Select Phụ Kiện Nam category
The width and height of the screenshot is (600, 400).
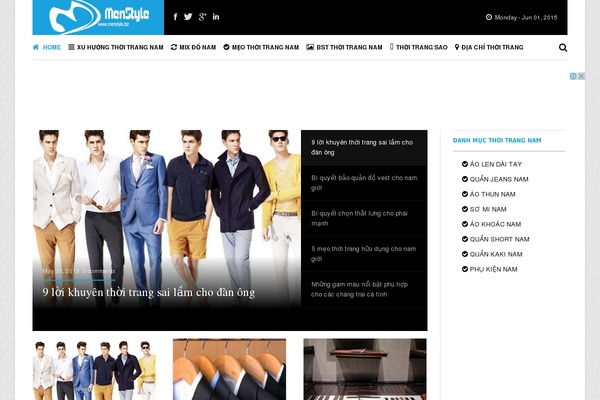494,269
